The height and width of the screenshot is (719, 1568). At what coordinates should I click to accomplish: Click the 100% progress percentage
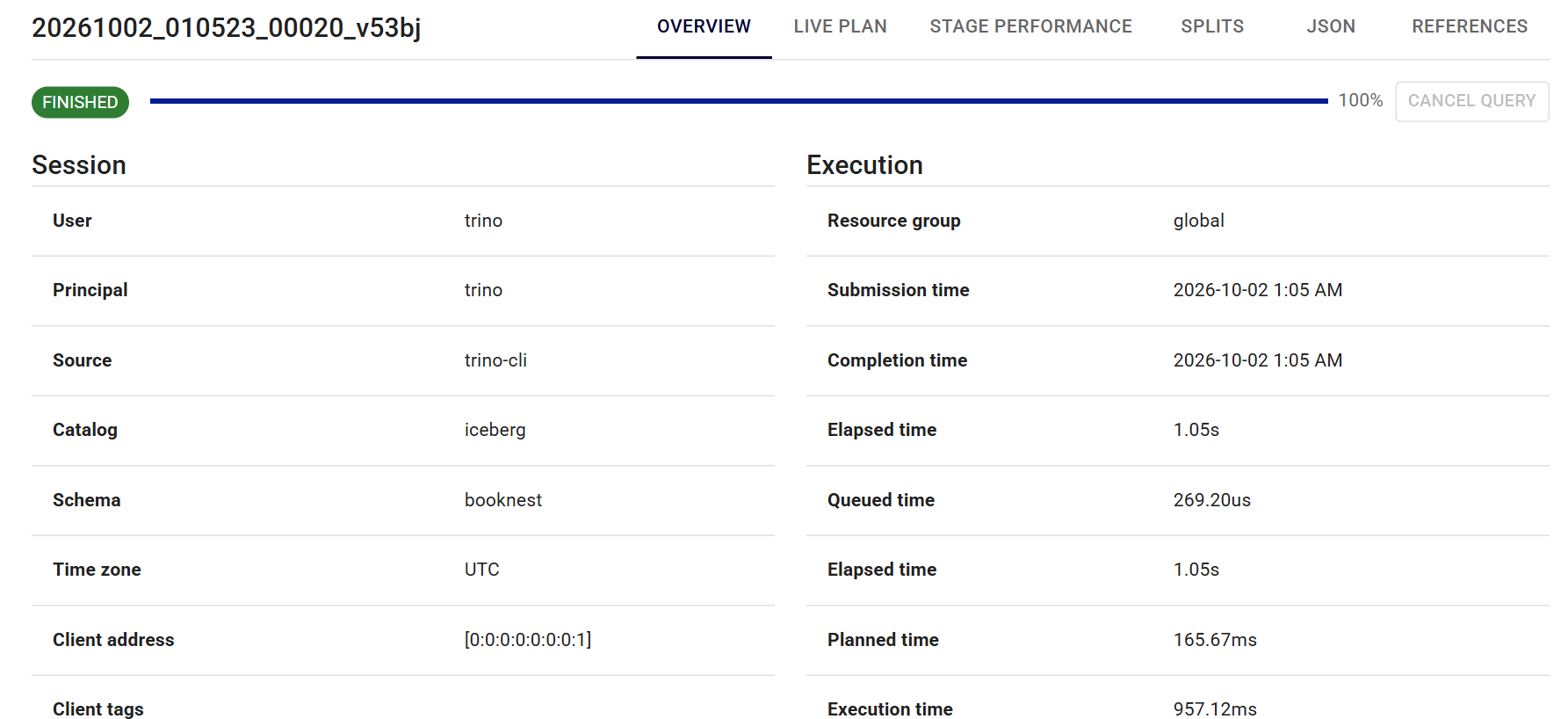pyautogui.click(x=1360, y=100)
